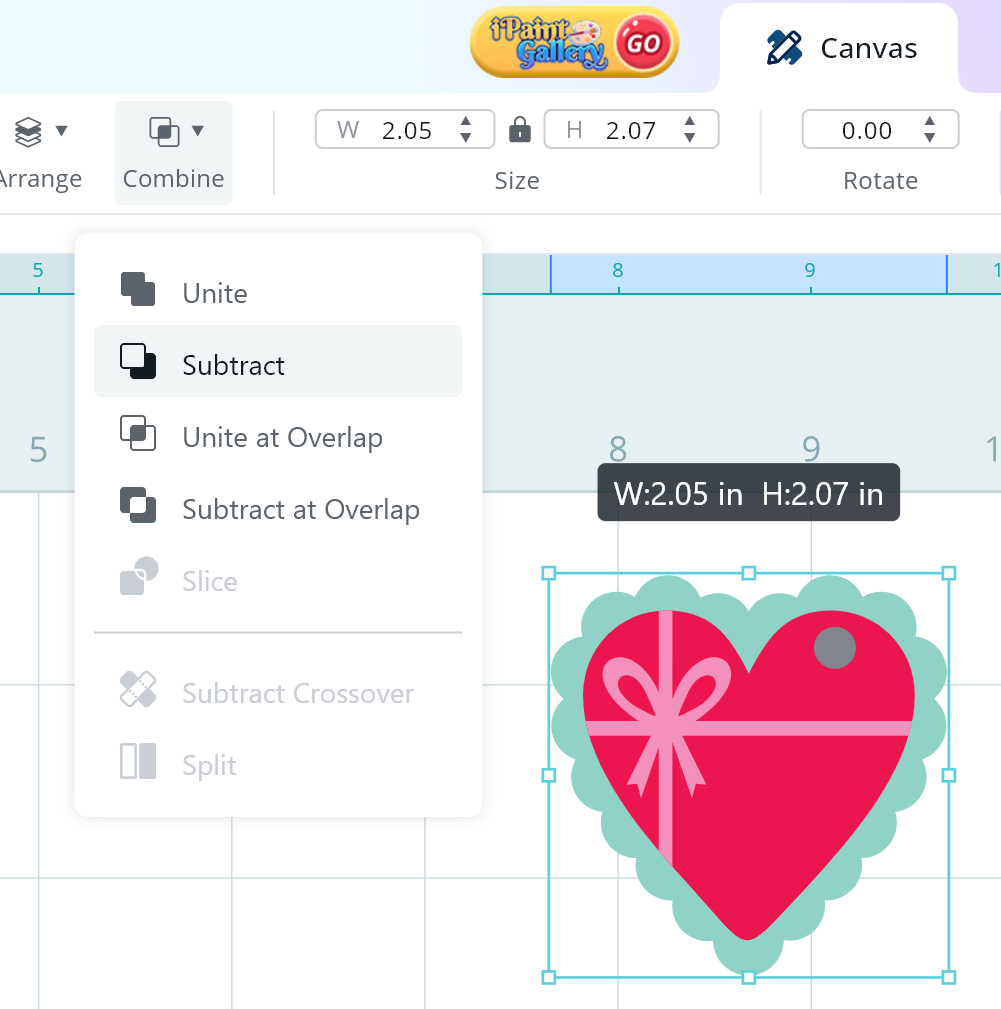Click the Arrange layers icon

pos(28,131)
